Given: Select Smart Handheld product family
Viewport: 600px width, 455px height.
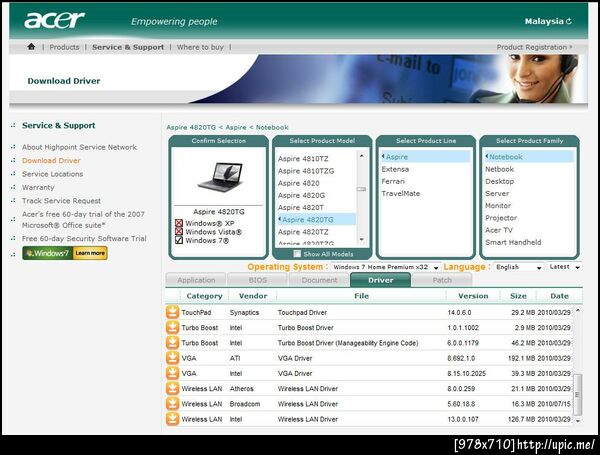Looking at the screenshot, I should pos(513,242).
